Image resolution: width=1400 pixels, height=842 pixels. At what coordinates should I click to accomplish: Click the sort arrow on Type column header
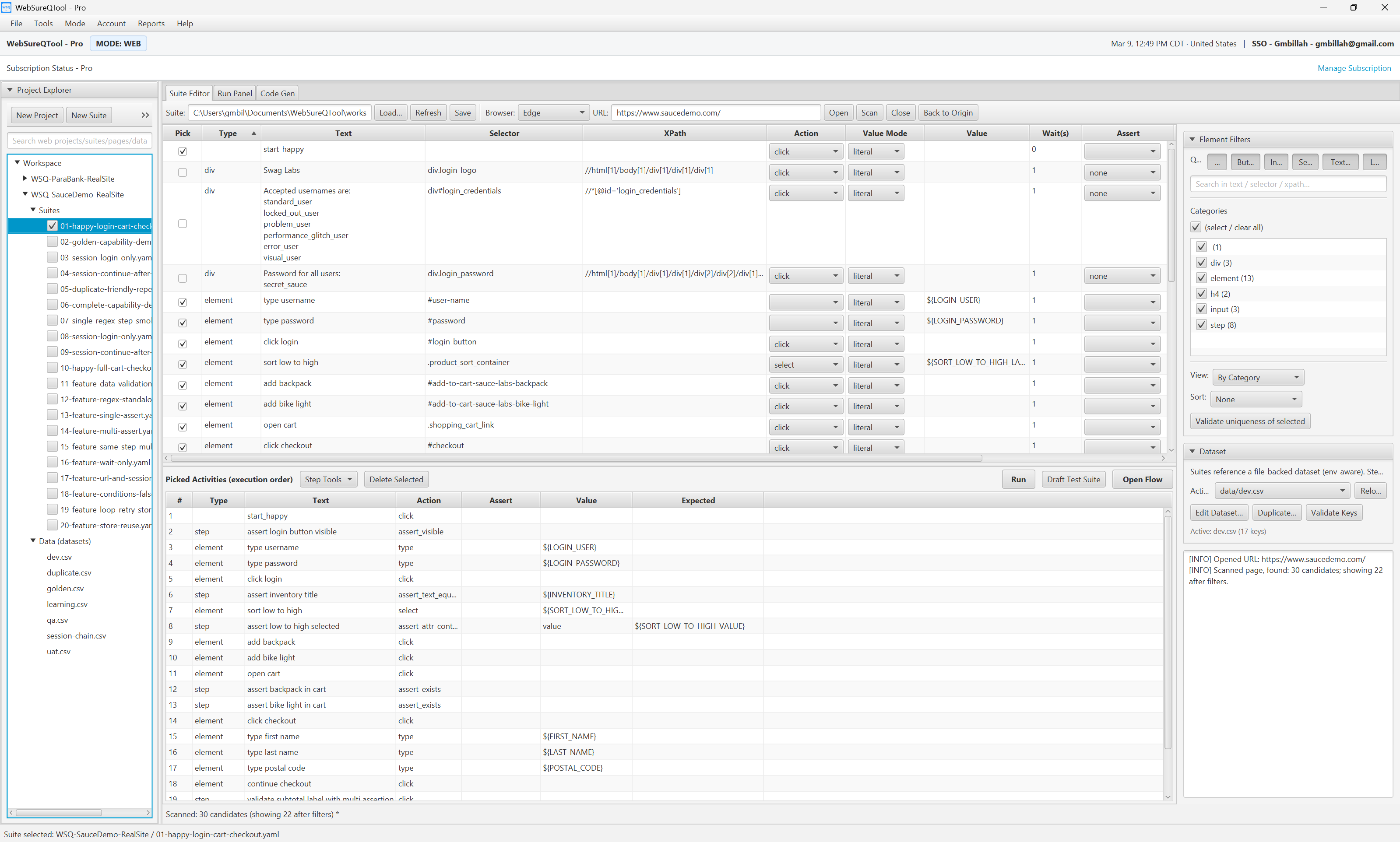point(253,133)
